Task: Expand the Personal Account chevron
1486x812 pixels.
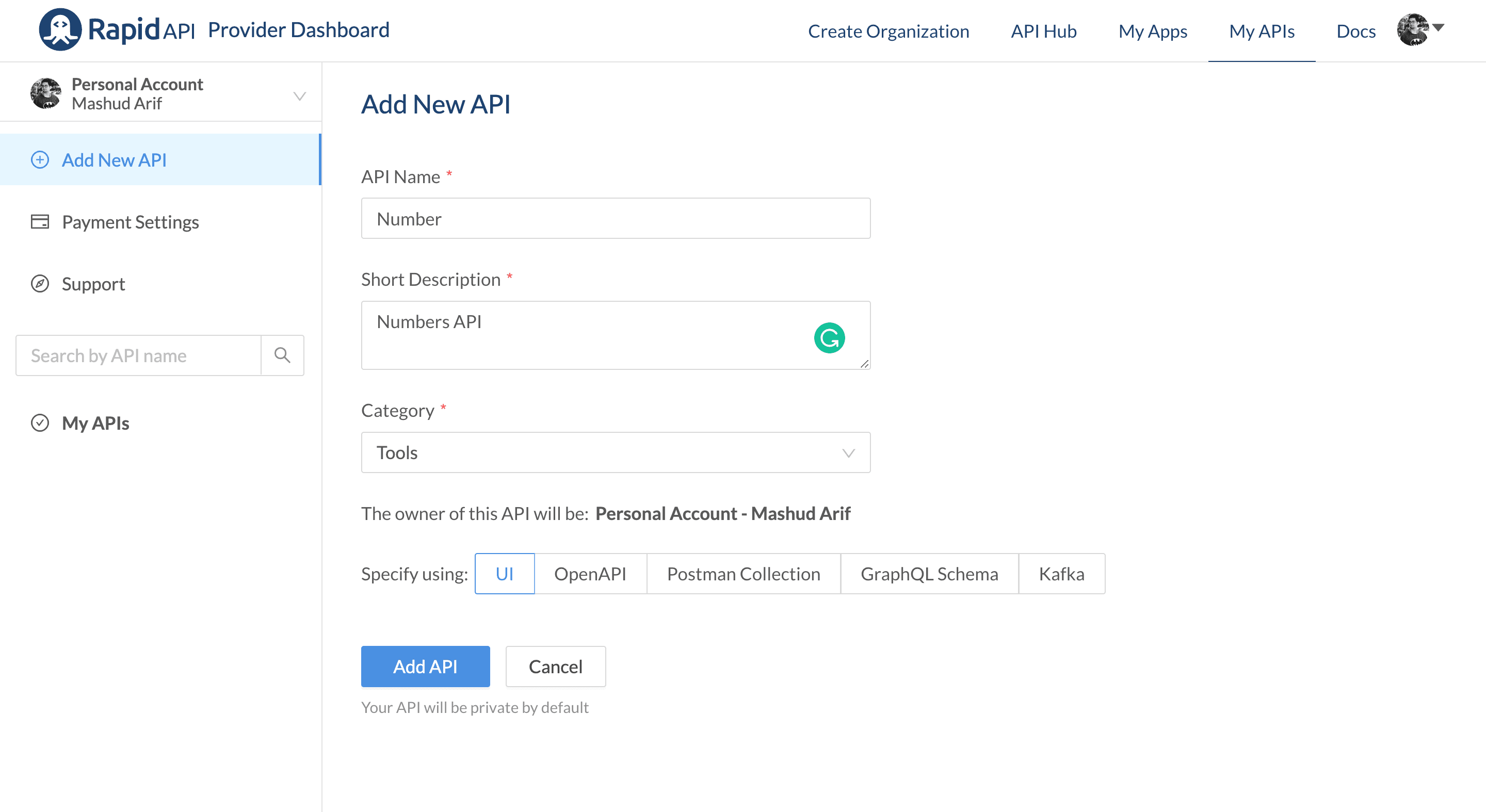Action: [x=299, y=96]
